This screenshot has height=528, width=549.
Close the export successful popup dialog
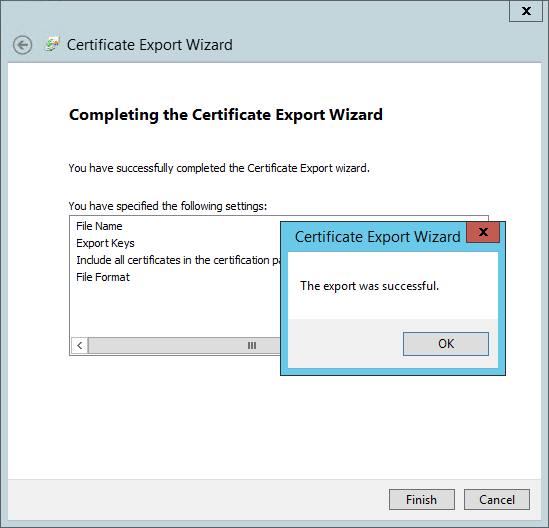[483, 232]
